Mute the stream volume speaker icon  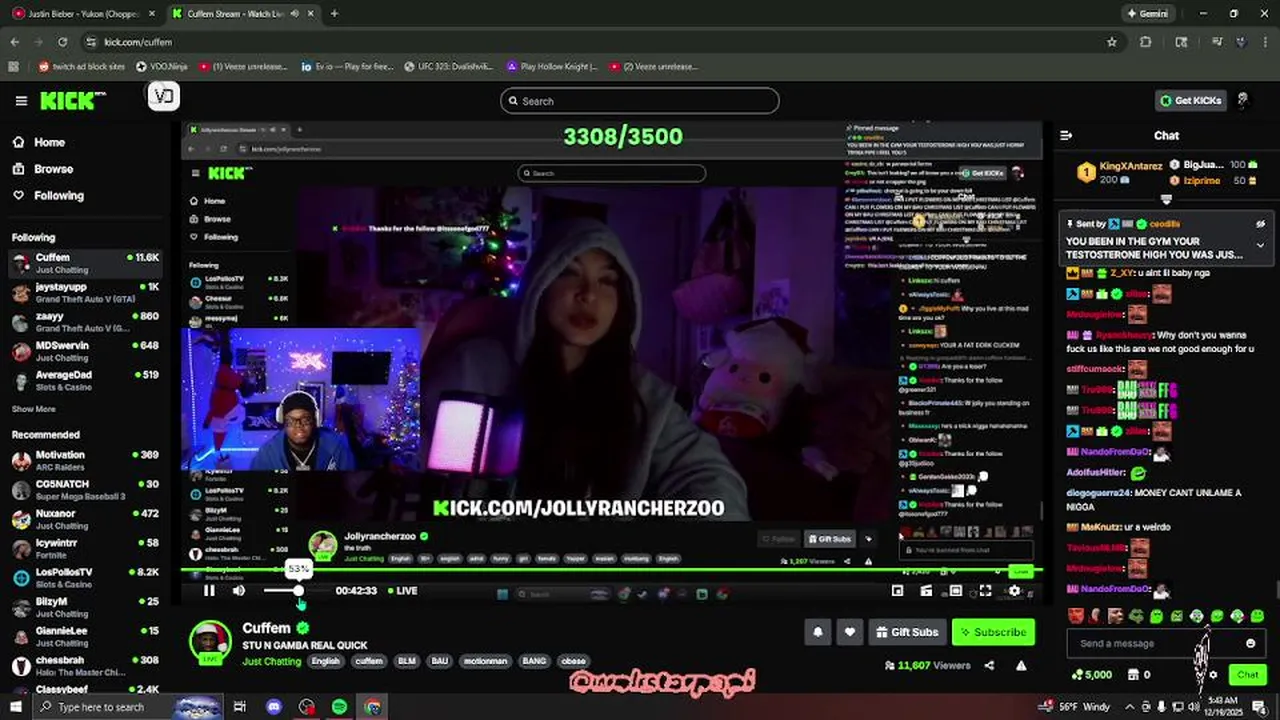tap(239, 591)
